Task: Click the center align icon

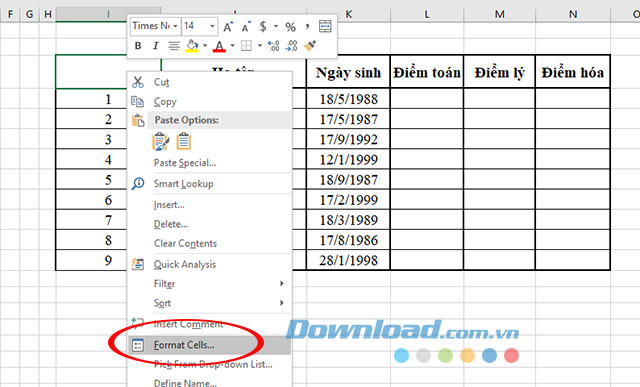Action: (174, 46)
